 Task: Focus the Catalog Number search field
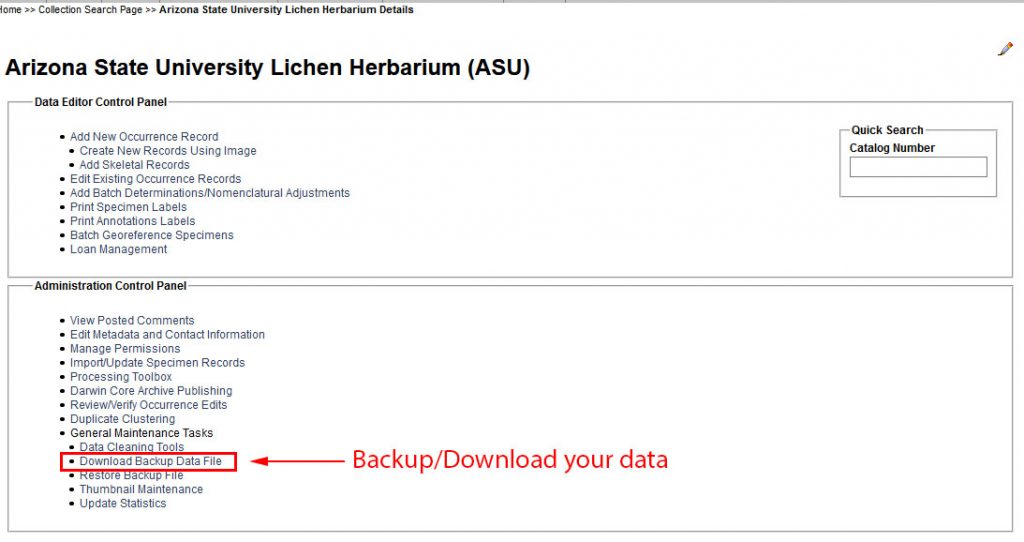918,167
